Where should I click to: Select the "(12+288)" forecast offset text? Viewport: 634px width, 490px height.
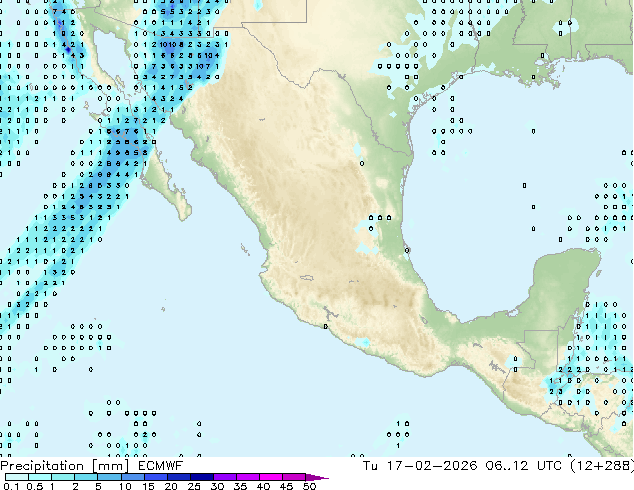(602, 466)
